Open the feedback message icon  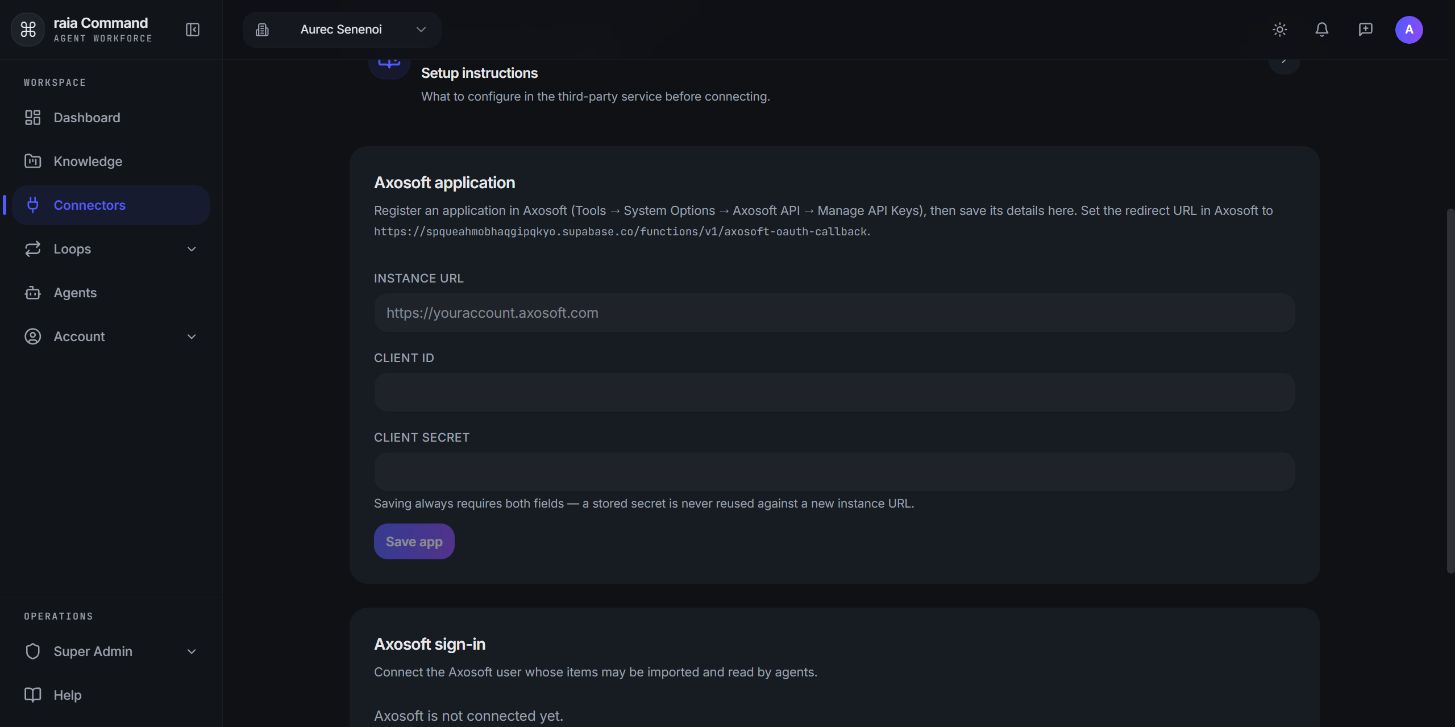tap(1365, 30)
